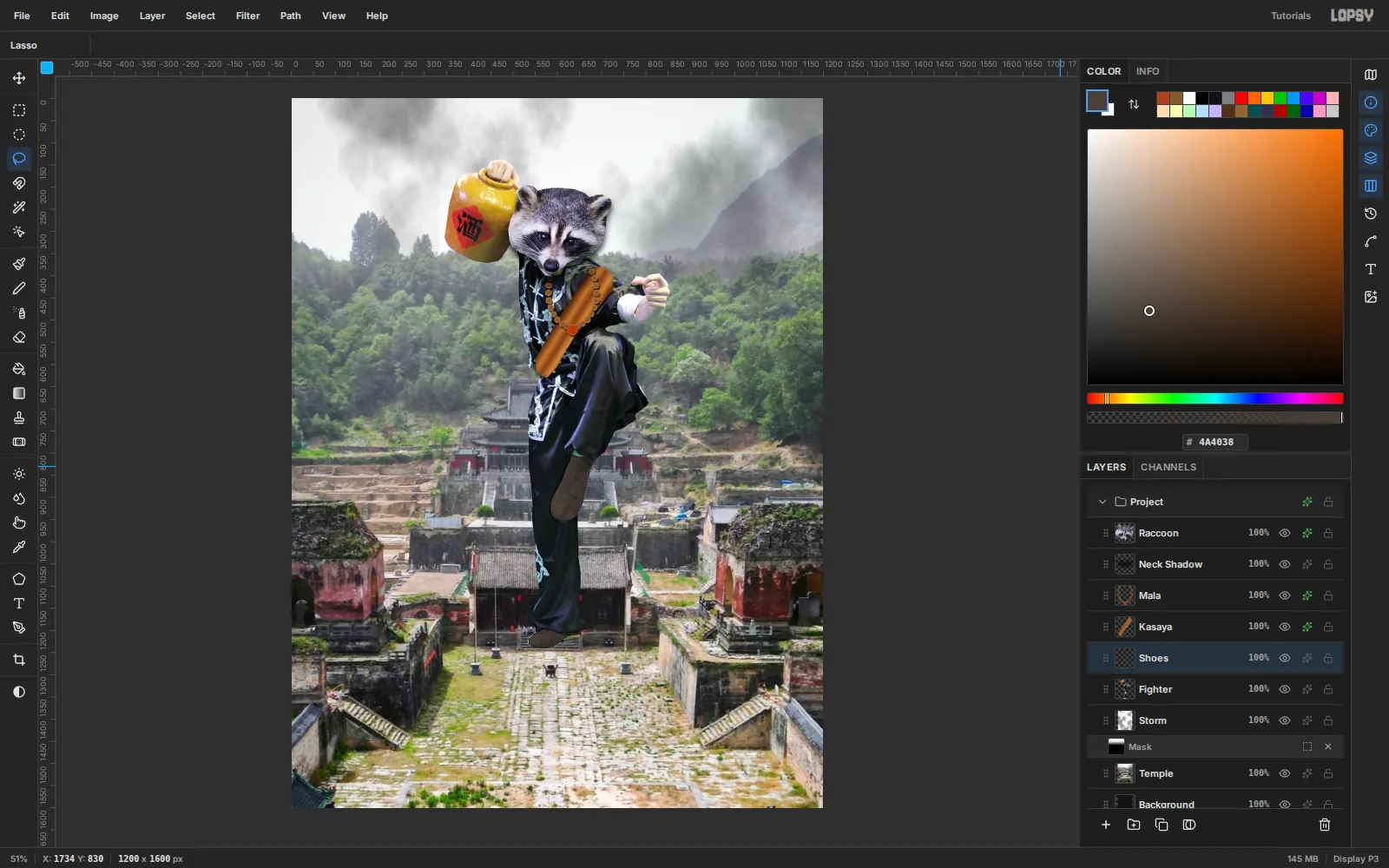The image size is (1389, 868).
Task: Toggle visibility of the Mala layer
Action: coord(1285,595)
